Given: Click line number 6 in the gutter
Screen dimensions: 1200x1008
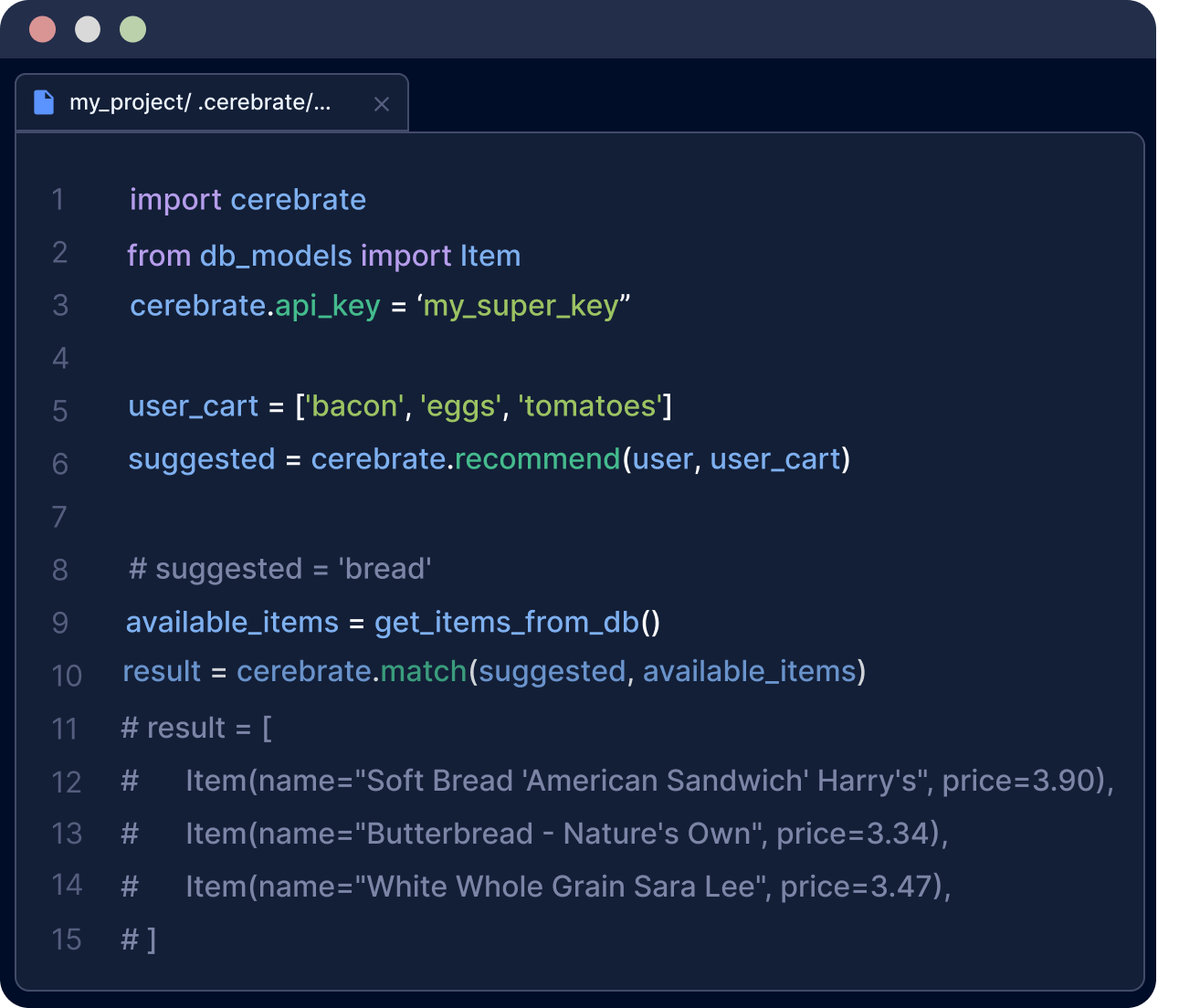Looking at the screenshot, I should 60,464.
